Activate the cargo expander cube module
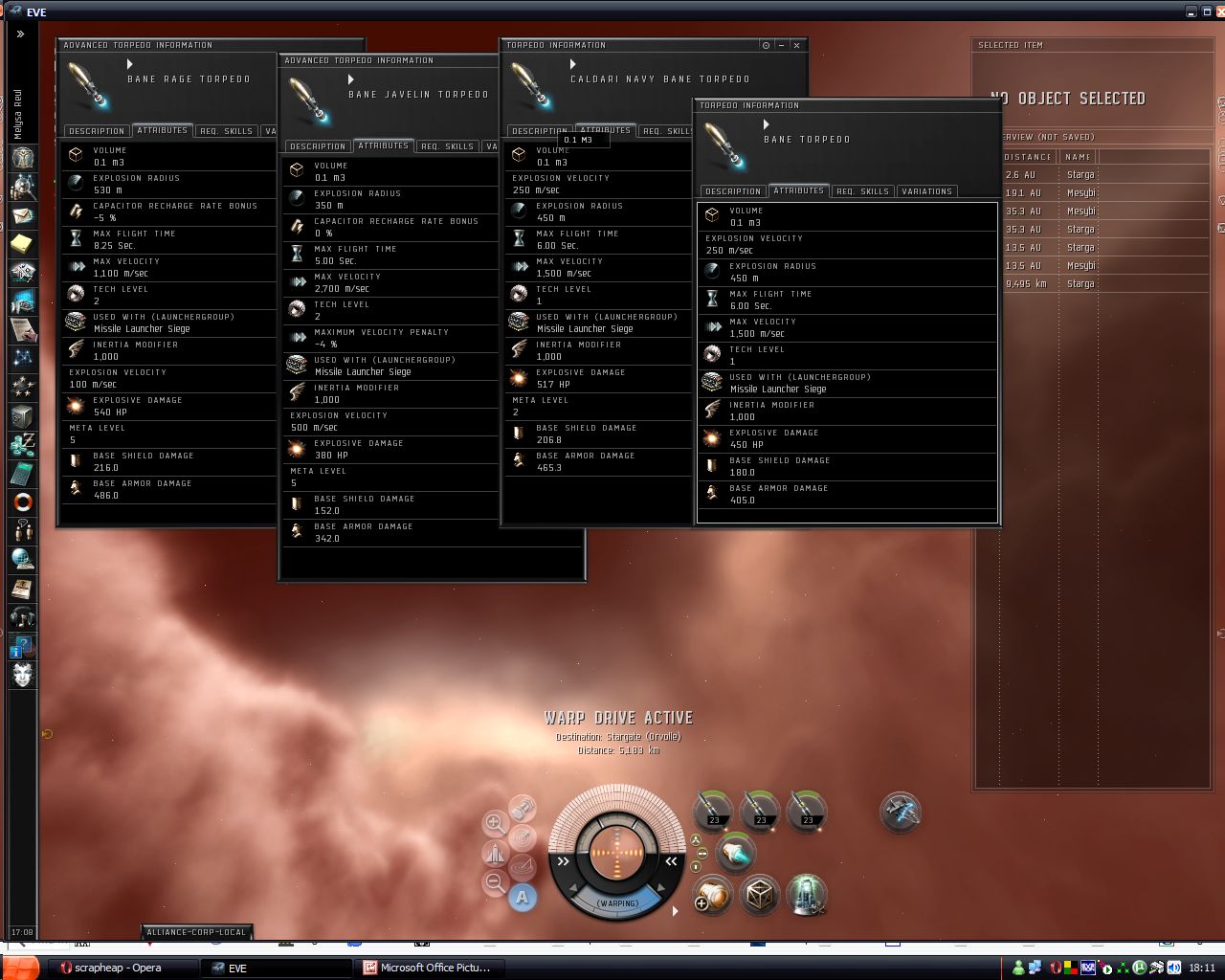 (760, 896)
